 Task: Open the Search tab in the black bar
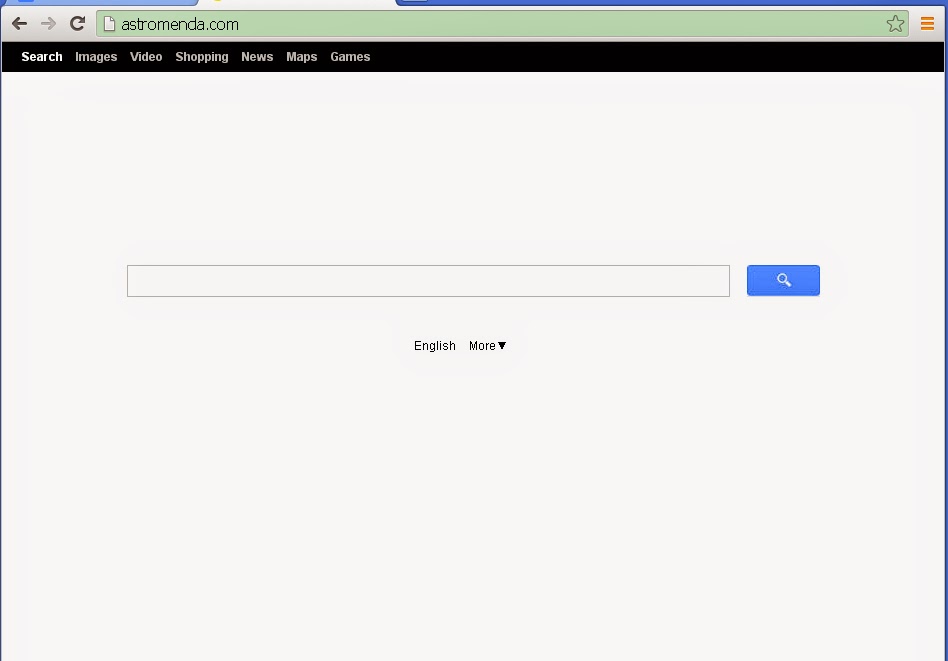click(42, 57)
